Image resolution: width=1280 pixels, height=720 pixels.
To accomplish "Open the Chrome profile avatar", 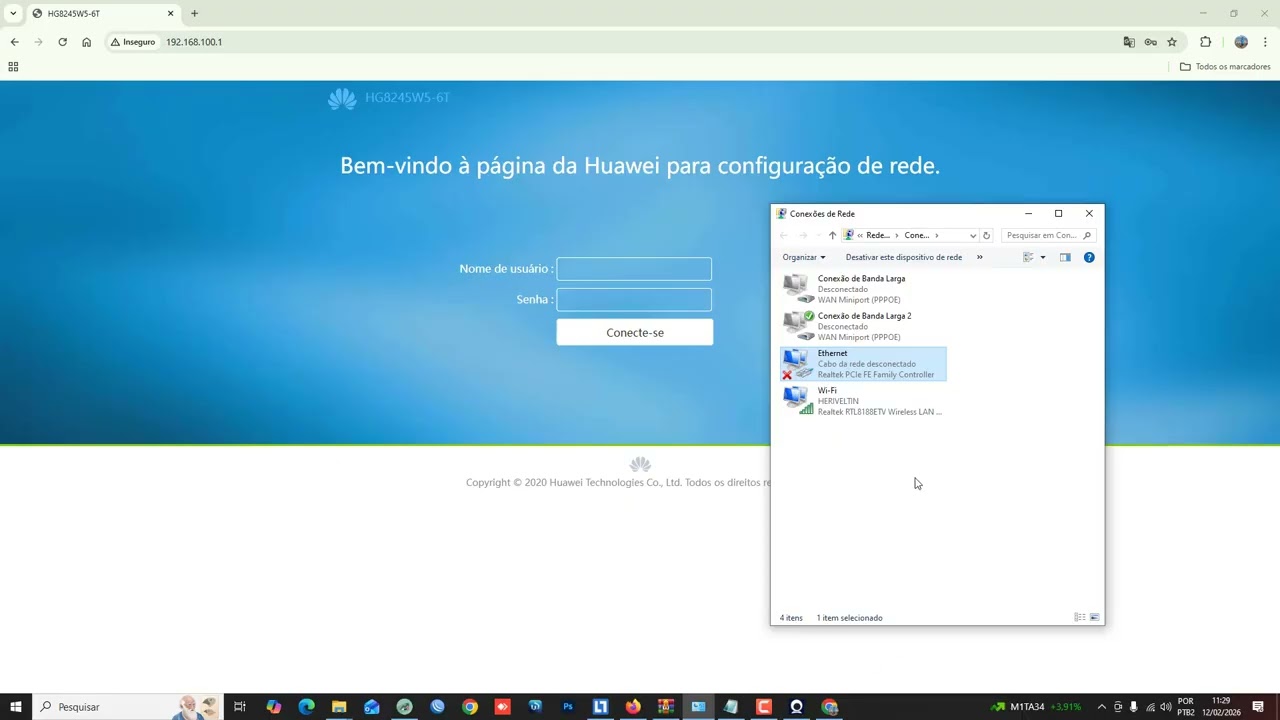I will click(1241, 42).
